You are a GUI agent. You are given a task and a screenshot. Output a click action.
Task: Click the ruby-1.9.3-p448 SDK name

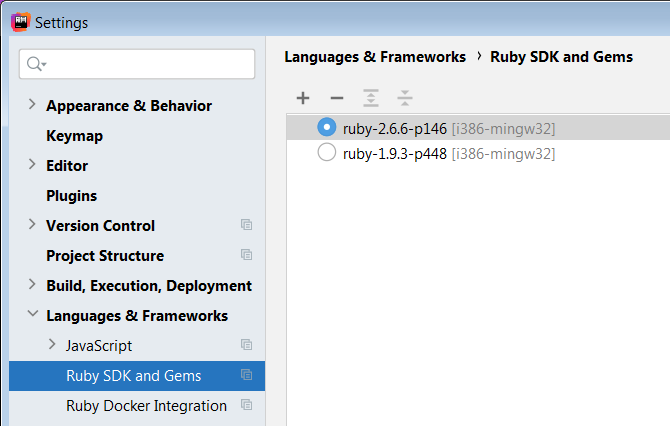[x=395, y=154]
